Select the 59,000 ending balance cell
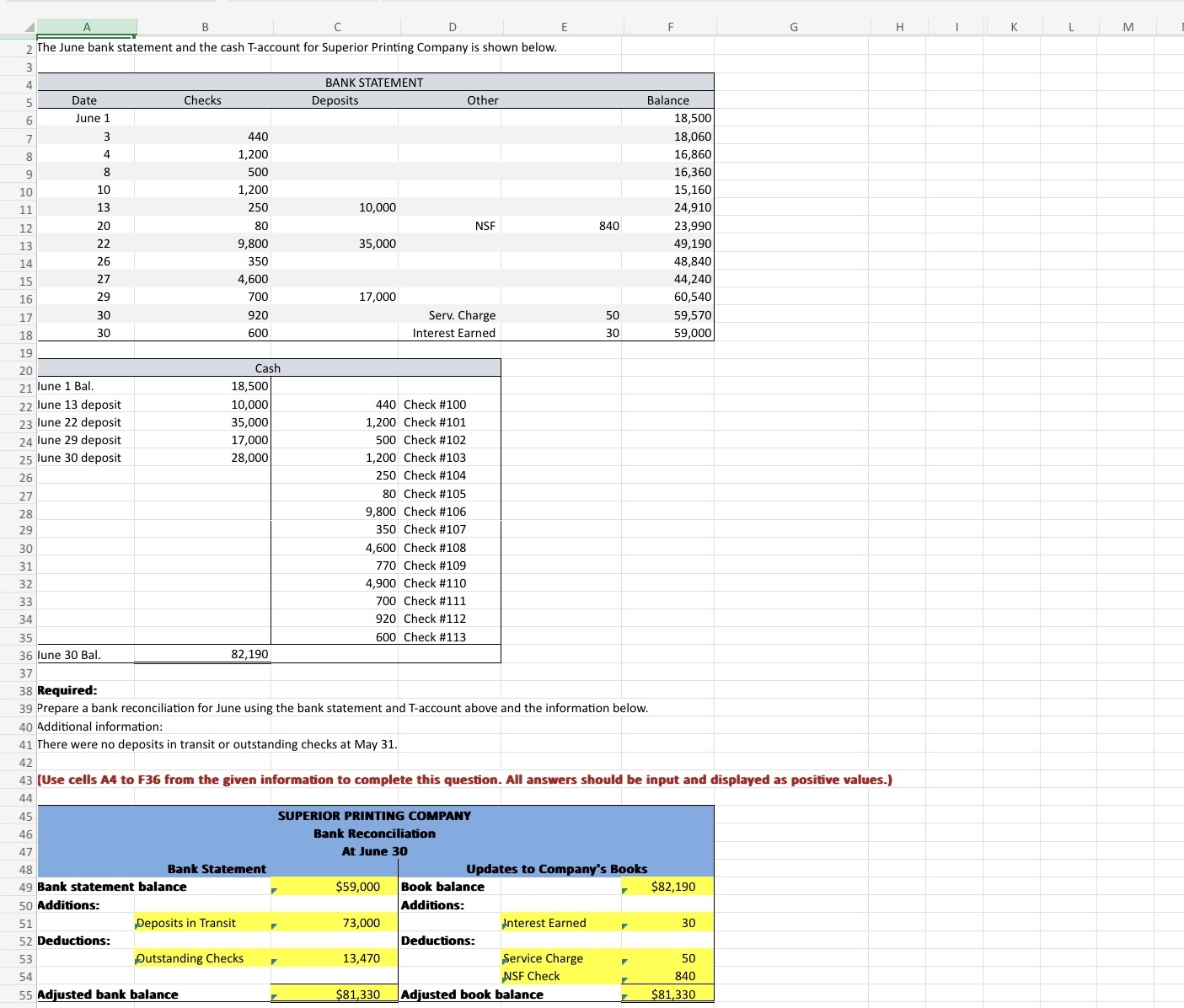1184x1008 pixels. click(x=670, y=333)
